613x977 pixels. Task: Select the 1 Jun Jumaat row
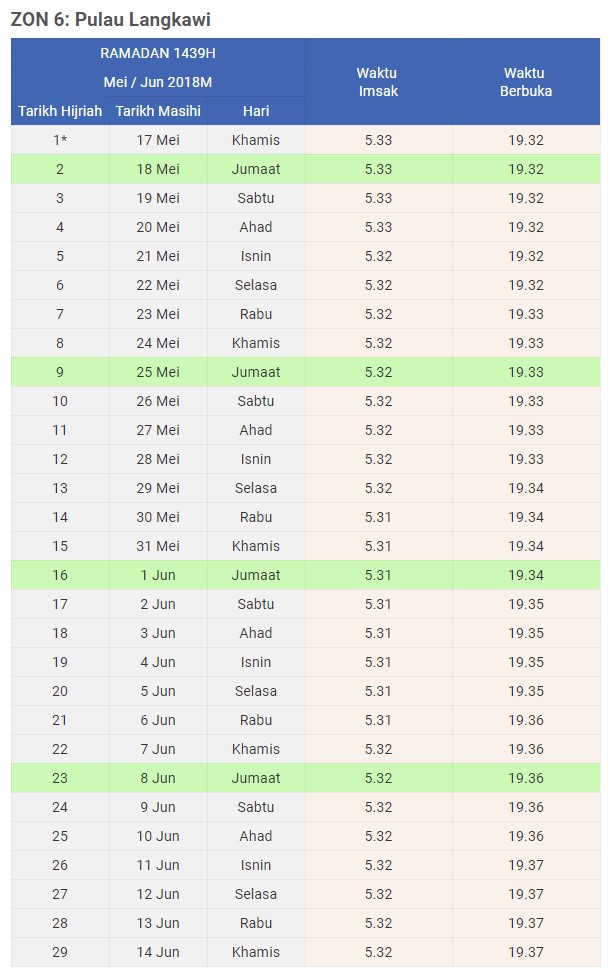(x=305, y=575)
